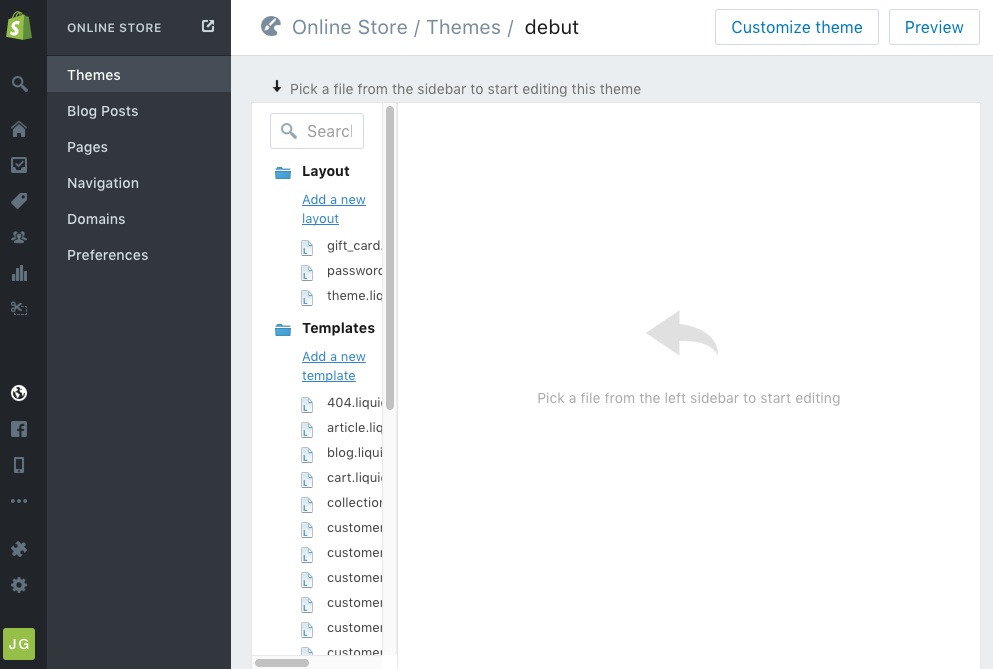Image resolution: width=993 pixels, height=669 pixels.
Task: Open the mobile sales channel icon
Action: click(19, 465)
